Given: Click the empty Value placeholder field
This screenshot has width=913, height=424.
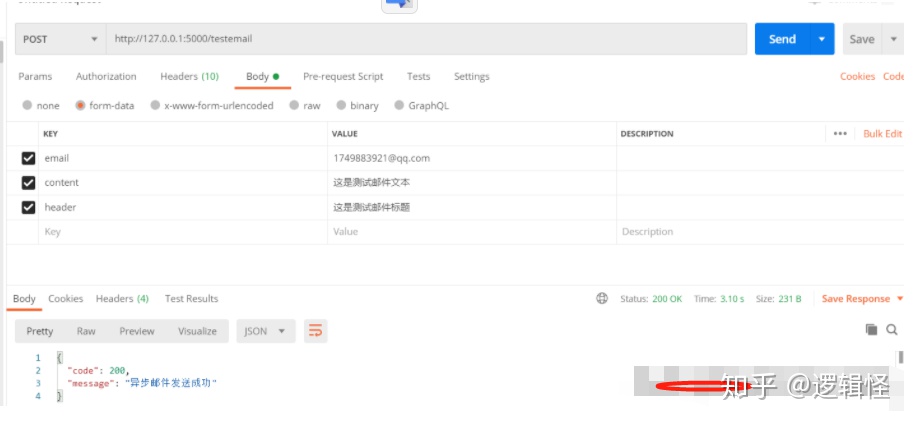Looking at the screenshot, I should click(472, 231).
